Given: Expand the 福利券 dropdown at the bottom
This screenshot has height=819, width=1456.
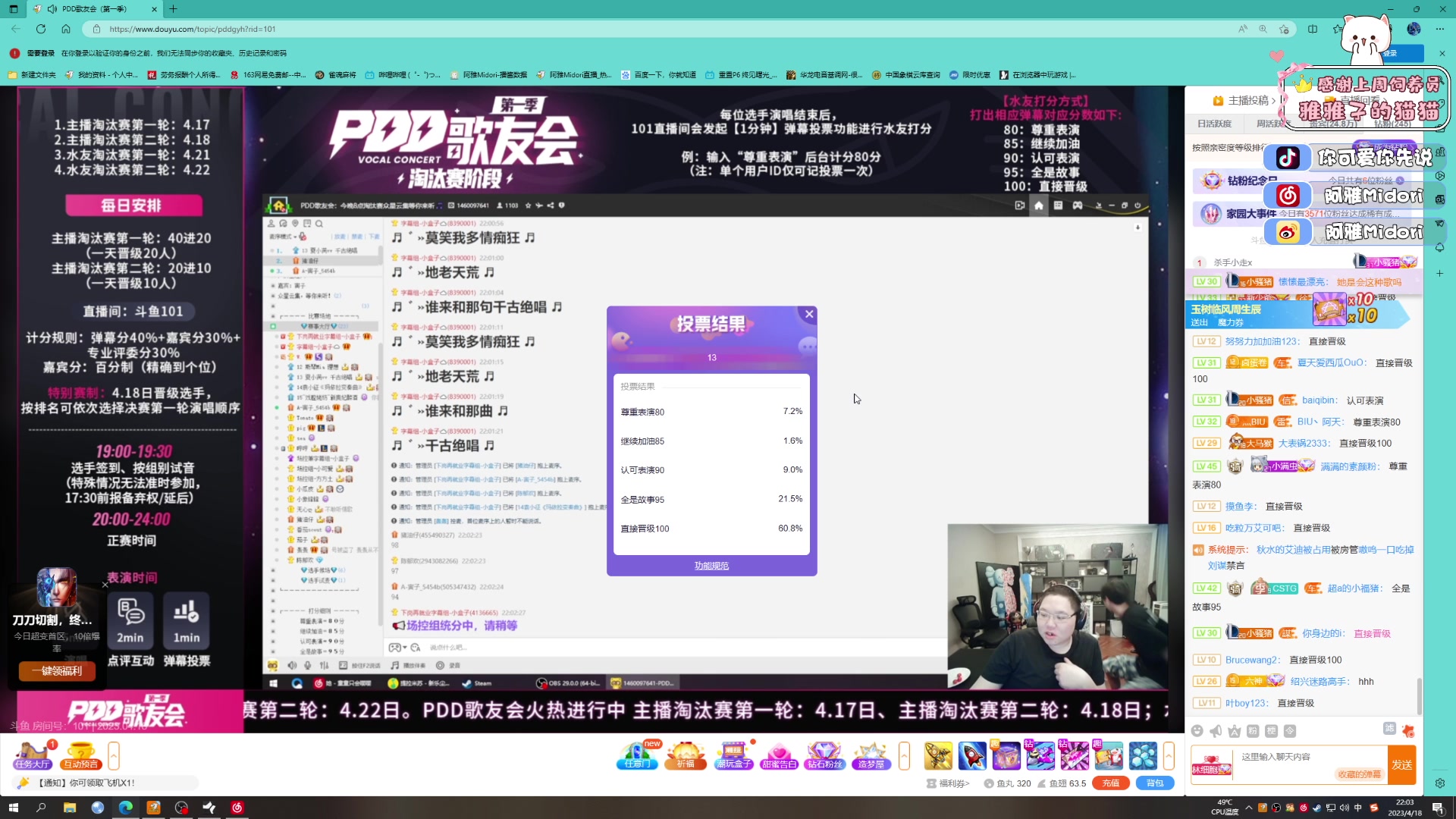Looking at the screenshot, I should coord(969,783).
